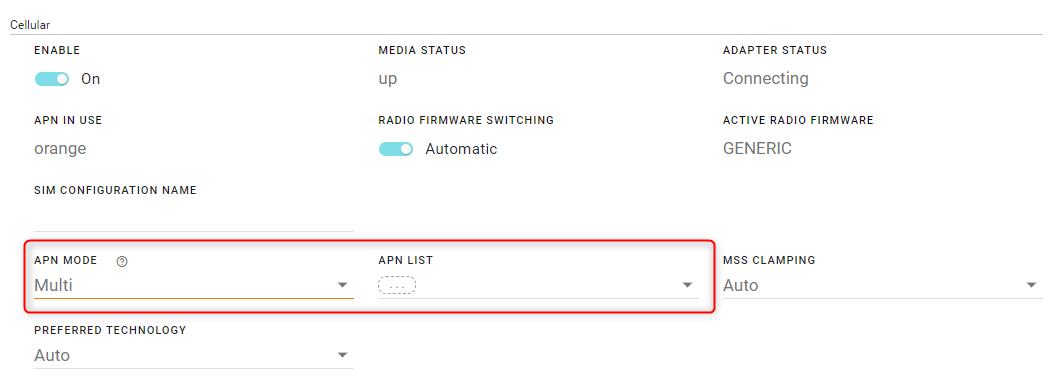Click the Cellular section header
Viewport: 1048px width, 386px height.
click(30, 25)
